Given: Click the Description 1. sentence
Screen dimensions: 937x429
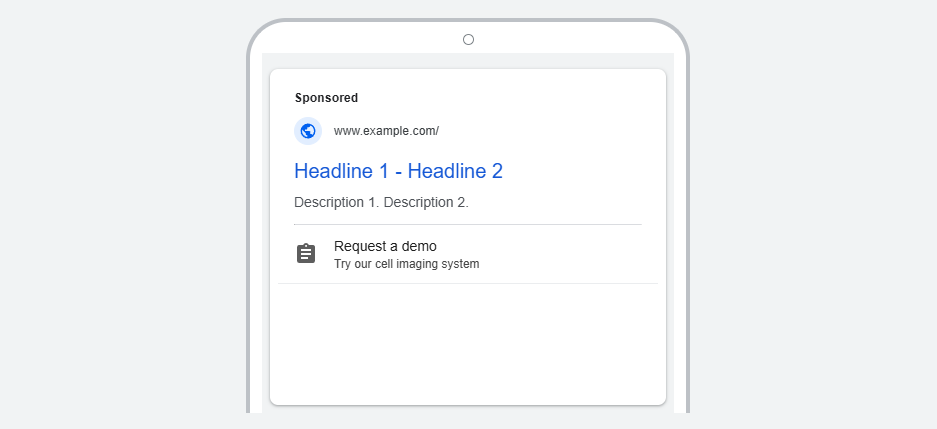Looking at the screenshot, I should coord(336,202).
